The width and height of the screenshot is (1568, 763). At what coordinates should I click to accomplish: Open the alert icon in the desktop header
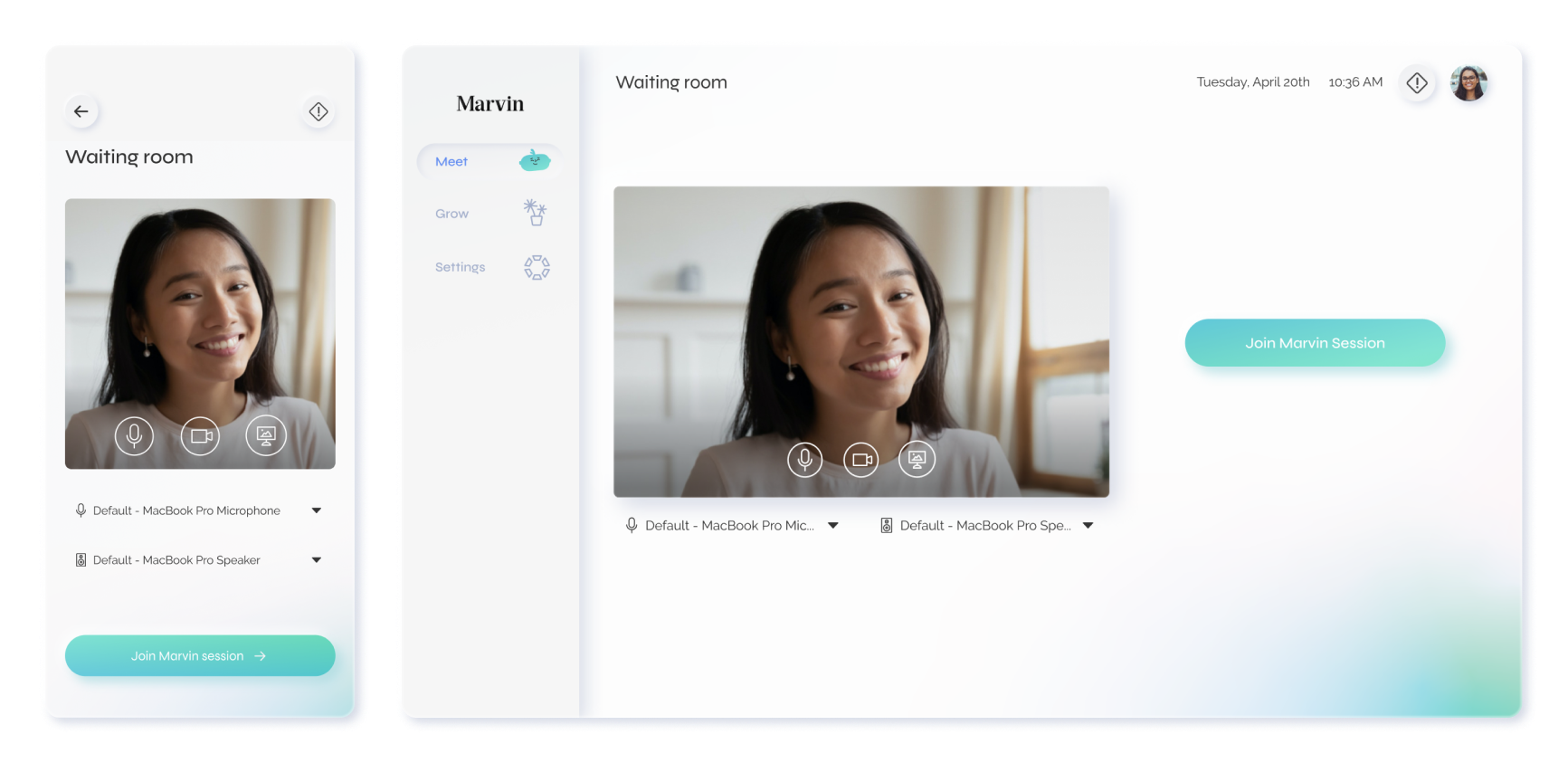click(1417, 83)
